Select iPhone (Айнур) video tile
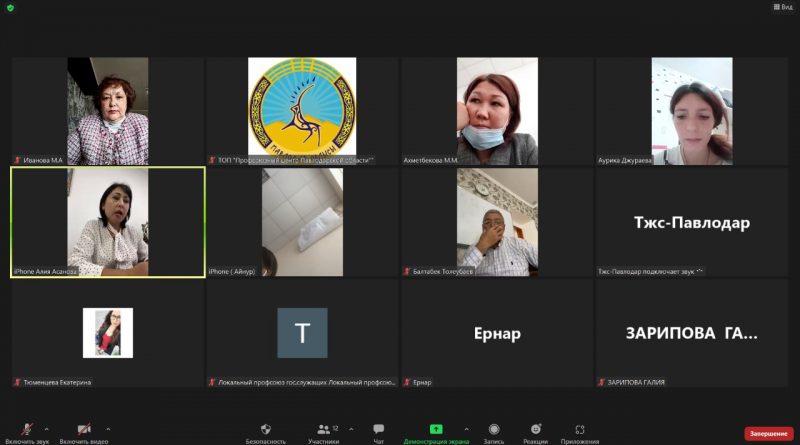Viewport: 800px width, 445px height. coord(302,222)
